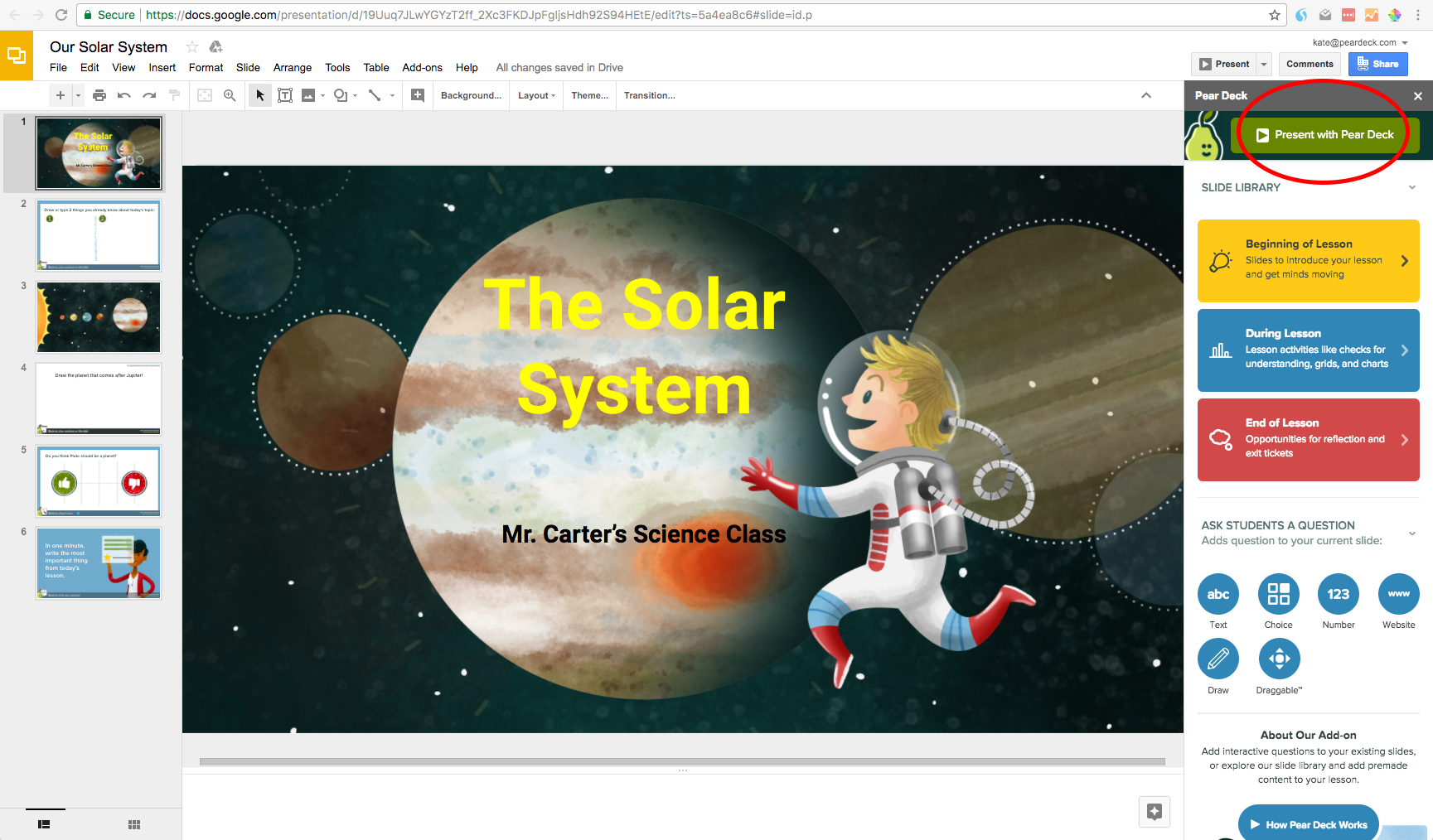Bookmark this page with star icon
The width and height of the screenshot is (1433, 840).
(x=1275, y=15)
